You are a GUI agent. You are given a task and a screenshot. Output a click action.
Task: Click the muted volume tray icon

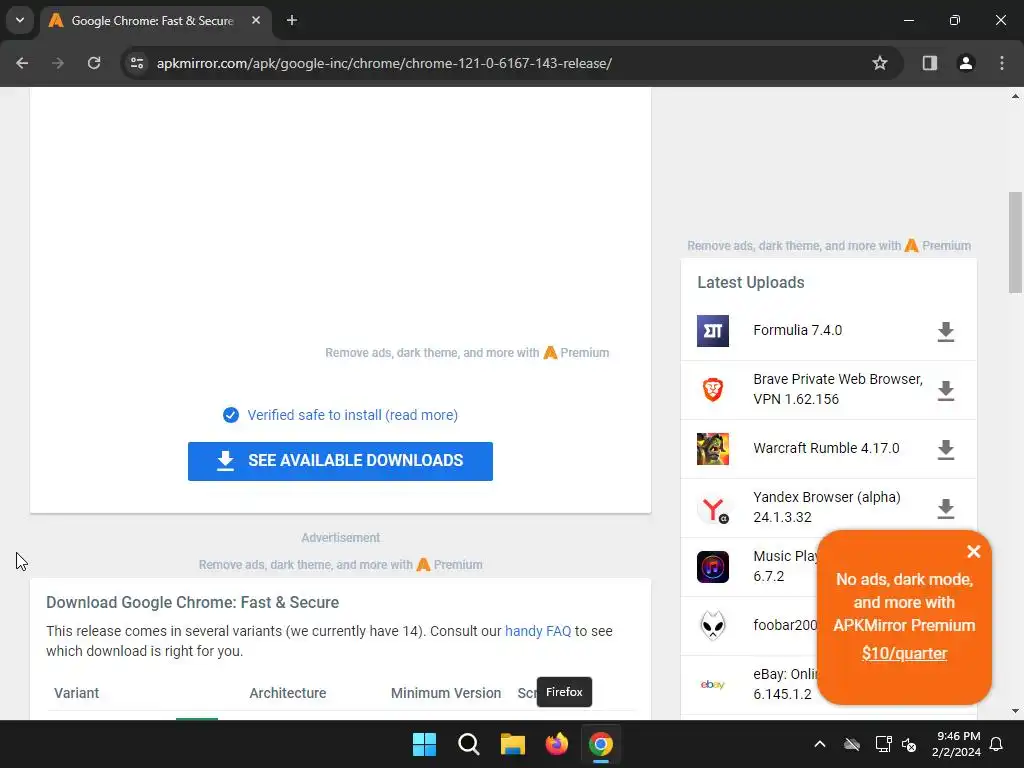tap(909, 744)
